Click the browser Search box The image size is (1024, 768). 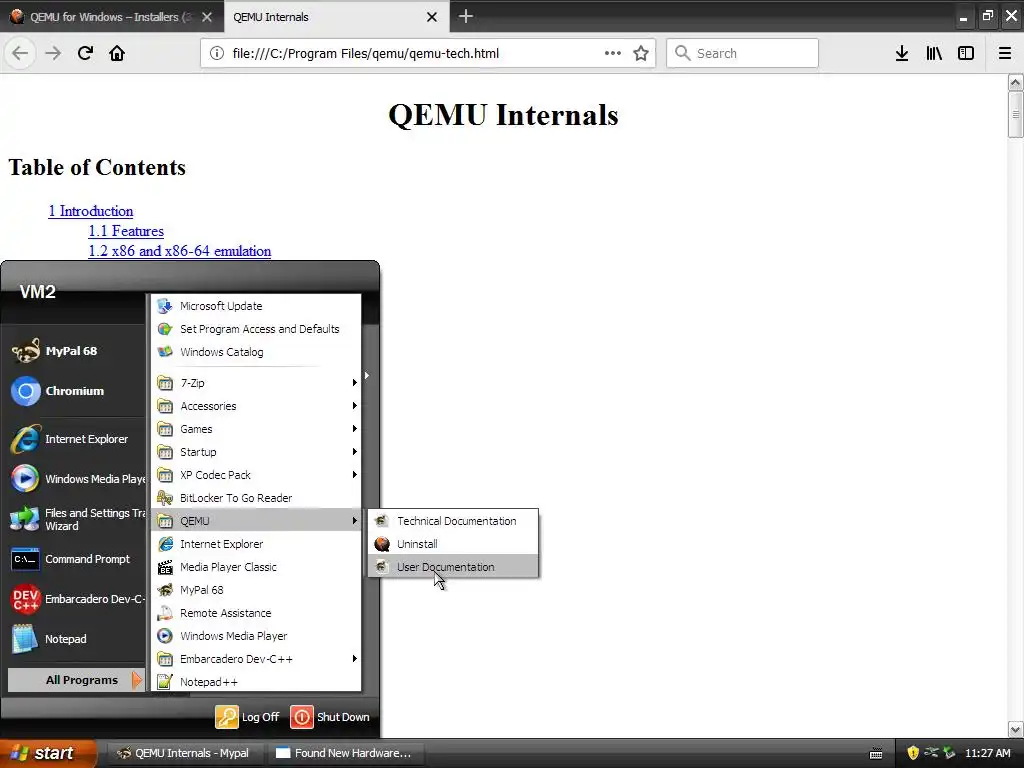(742, 53)
